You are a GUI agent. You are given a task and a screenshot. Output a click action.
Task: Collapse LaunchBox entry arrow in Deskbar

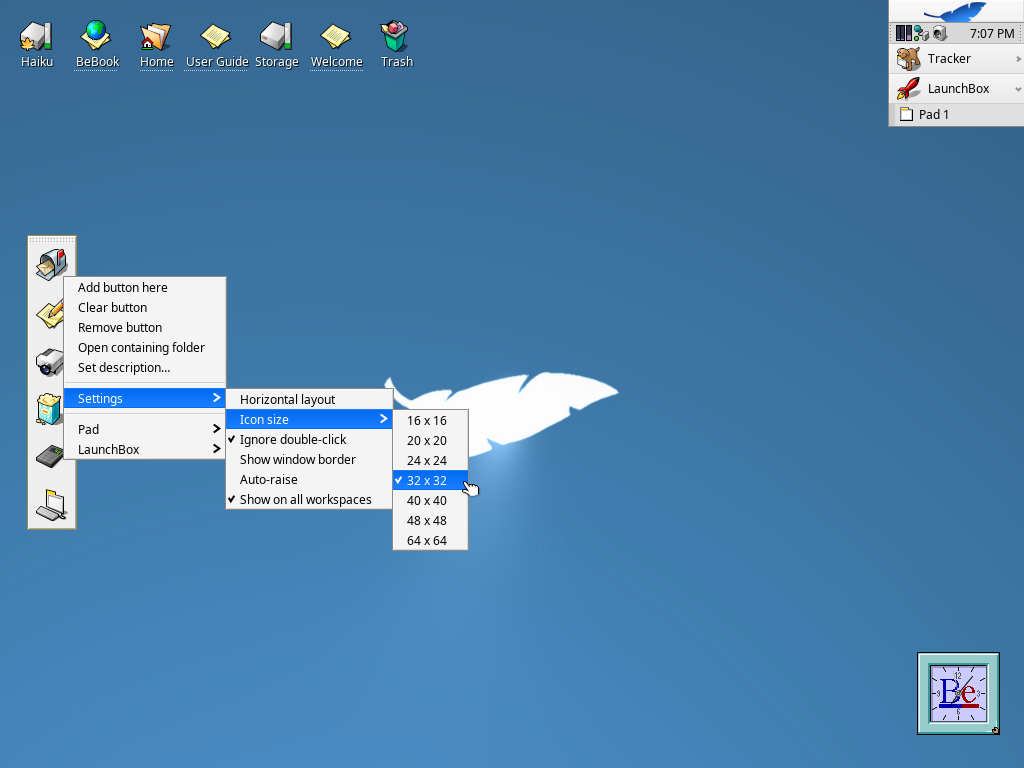pyautogui.click(x=1018, y=89)
